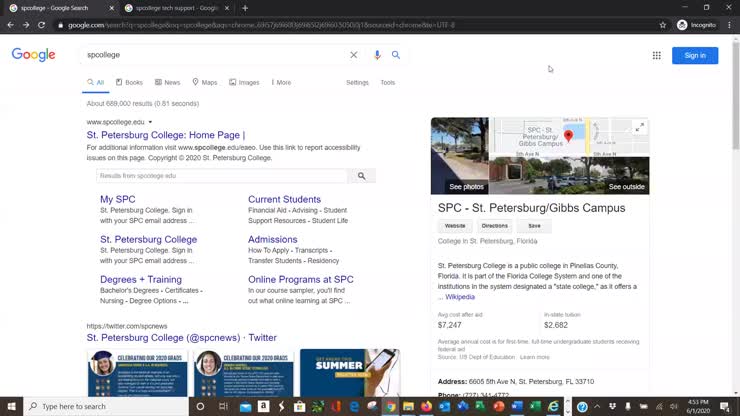Click the blue magnifier search icon

[396, 55]
